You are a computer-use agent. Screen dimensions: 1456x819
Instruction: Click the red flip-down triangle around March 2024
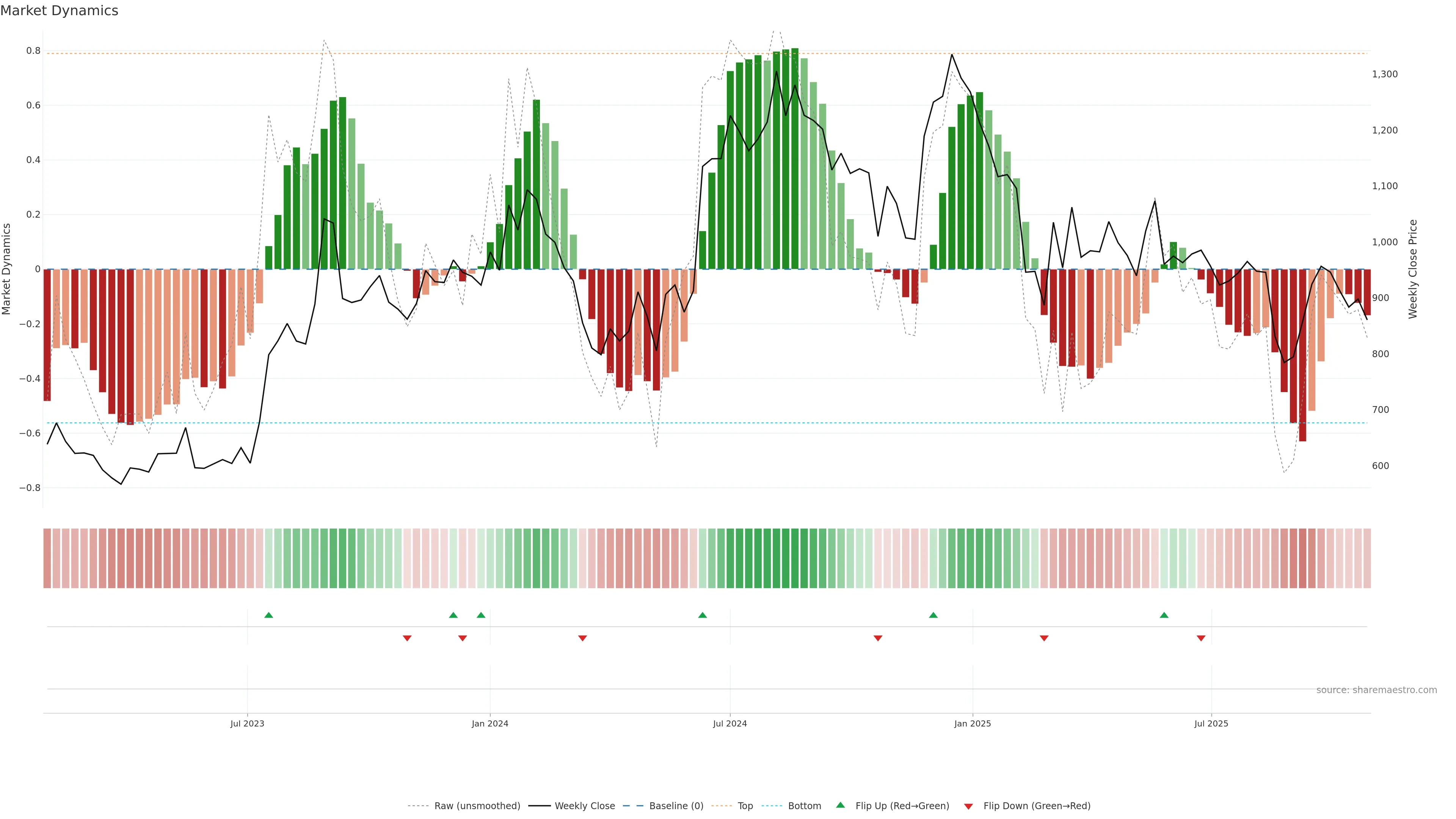[x=582, y=638]
